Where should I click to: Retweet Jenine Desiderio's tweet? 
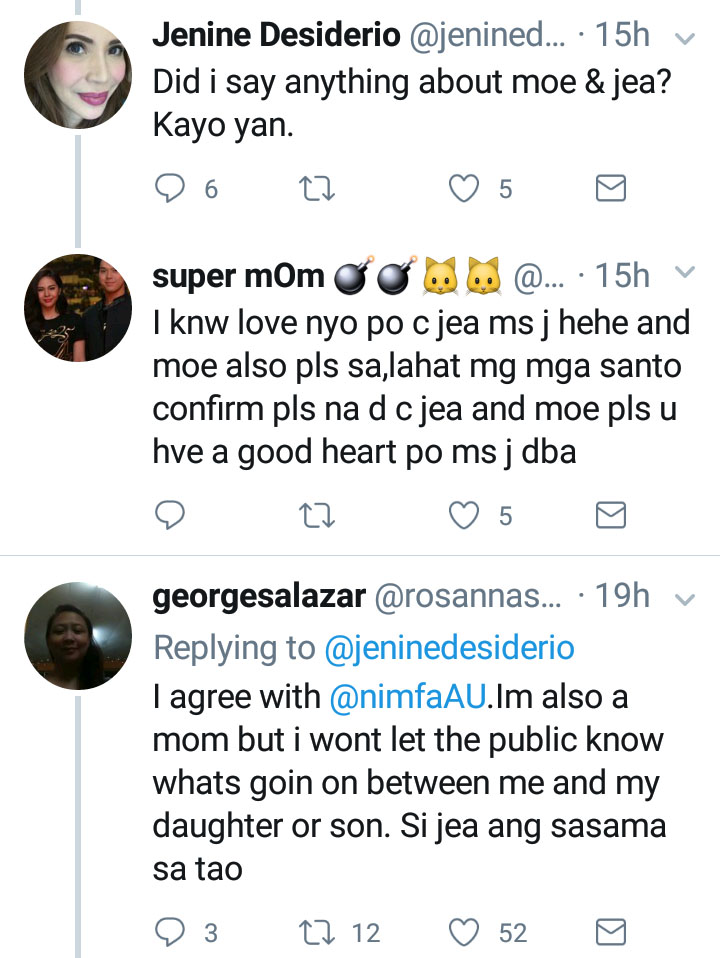[x=318, y=188]
